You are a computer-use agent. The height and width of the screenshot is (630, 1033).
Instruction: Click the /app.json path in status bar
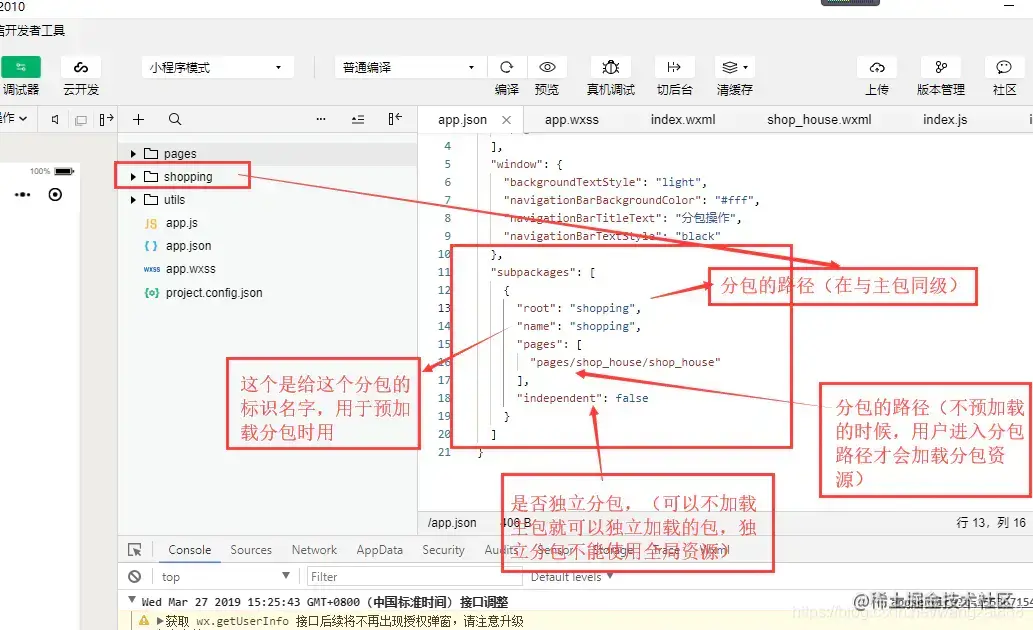(x=452, y=523)
